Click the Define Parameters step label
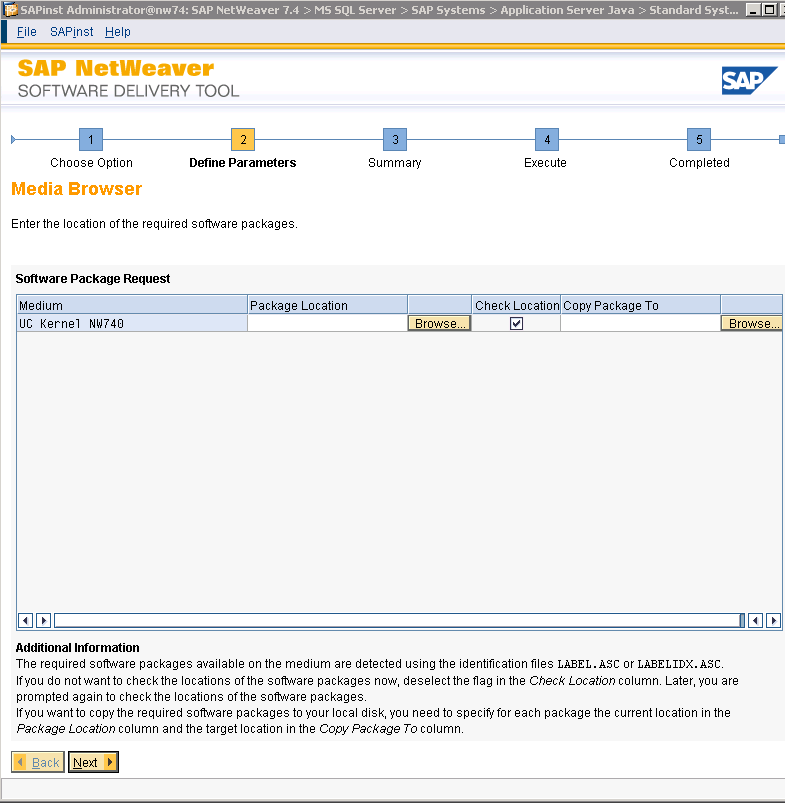The height and width of the screenshot is (803, 785). pyautogui.click(x=243, y=162)
